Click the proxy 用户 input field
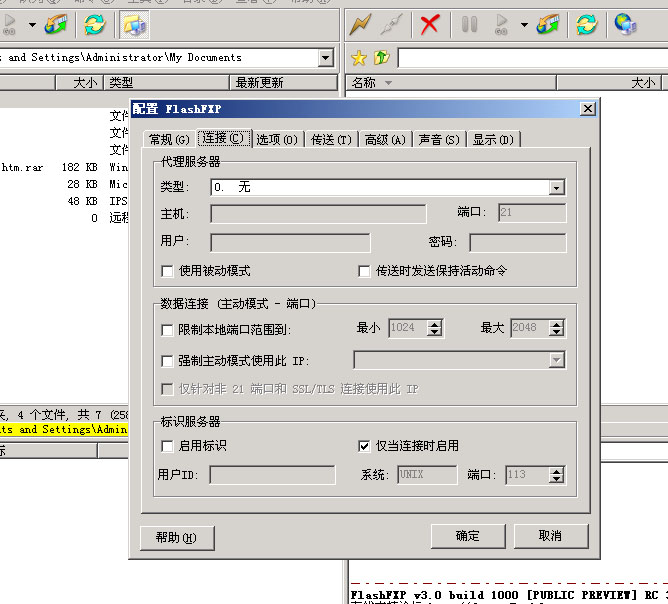The height and width of the screenshot is (604, 668). tap(290, 242)
